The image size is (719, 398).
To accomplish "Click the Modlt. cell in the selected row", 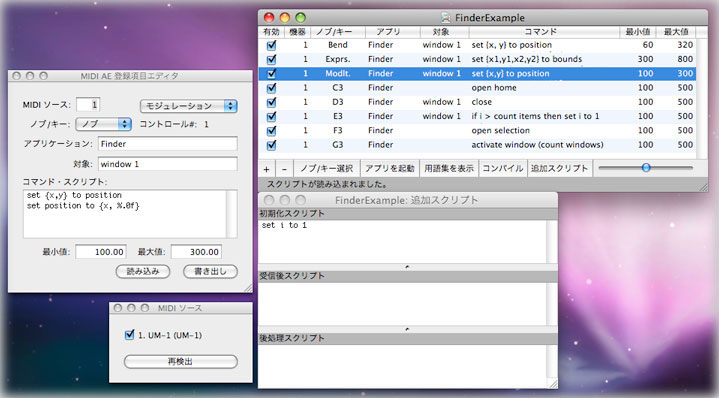I will 337,73.
